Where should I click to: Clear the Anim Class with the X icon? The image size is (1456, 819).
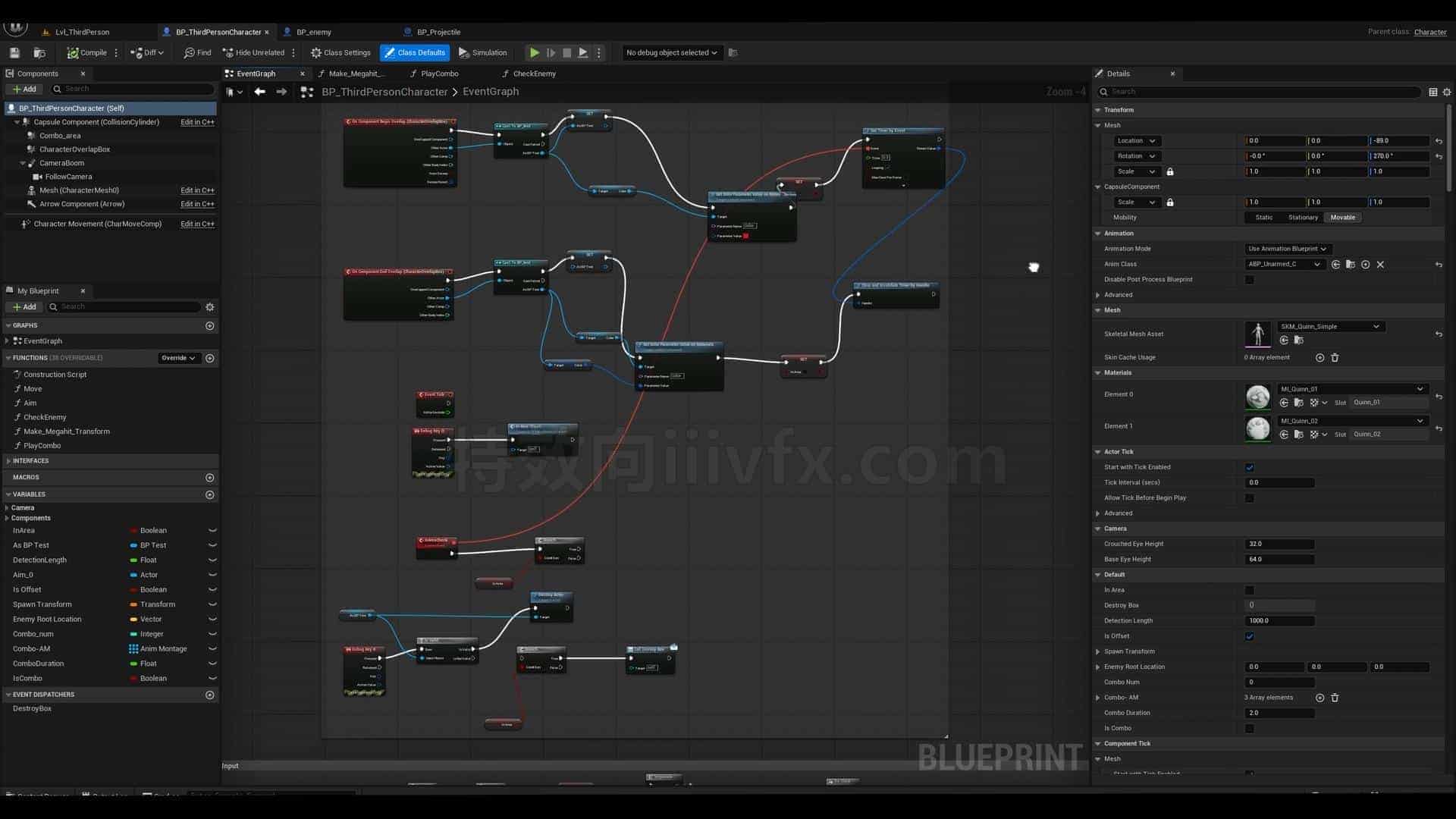tap(1380, 265)
